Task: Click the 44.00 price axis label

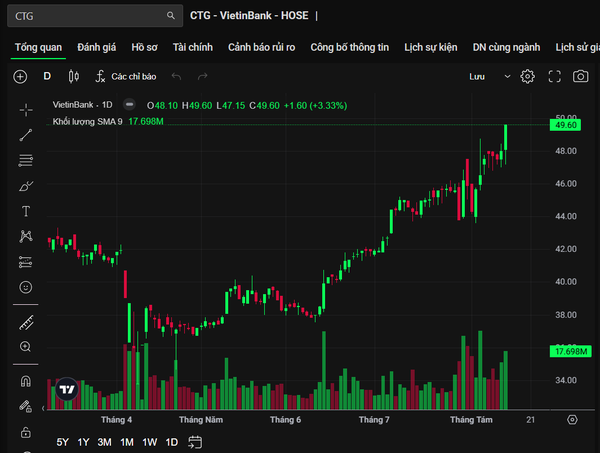Action: [x=566, y=217]
